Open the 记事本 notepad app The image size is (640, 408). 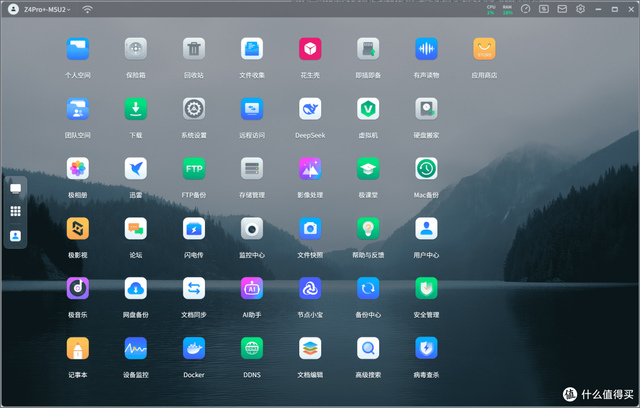point(78,348)
